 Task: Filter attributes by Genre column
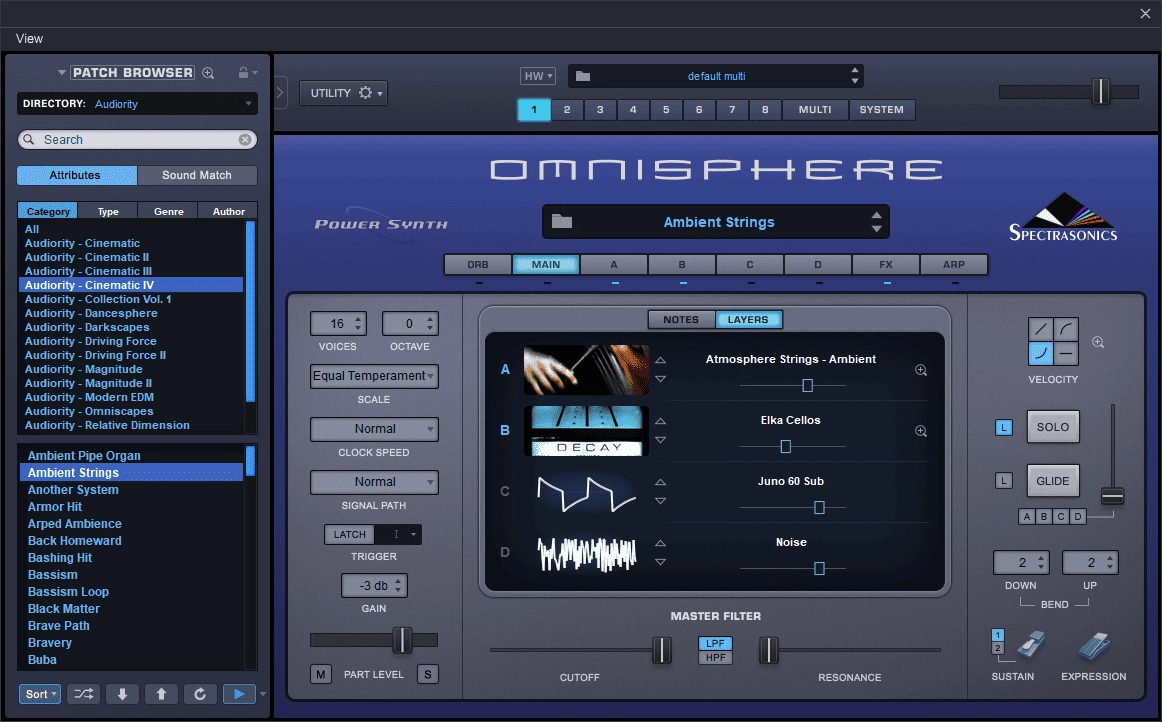pyautogui.click(x=168, y=211)
